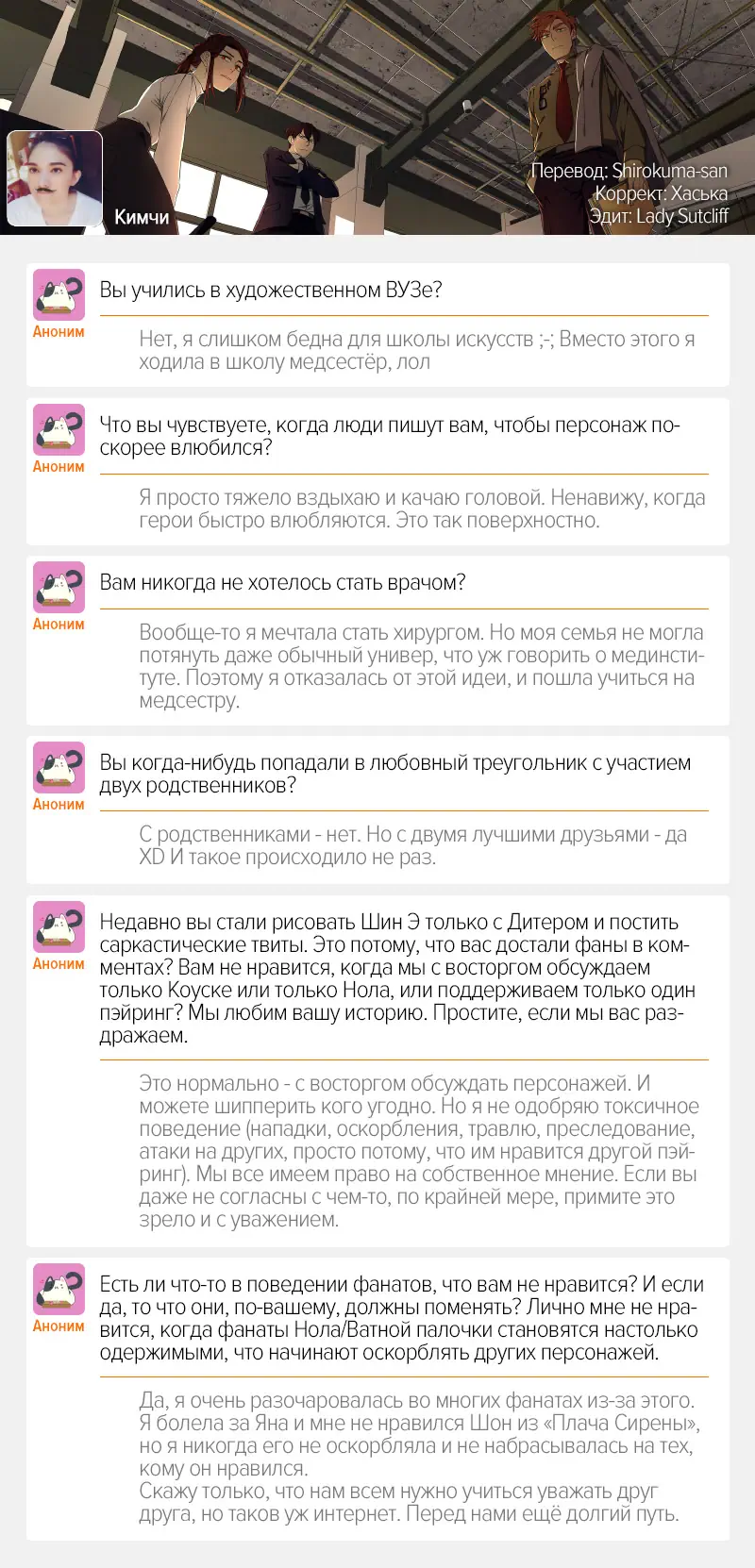This screenshot has height=1568, width=755.
Task: Click the Кимчи author name label
Action: tap(142, 217)
